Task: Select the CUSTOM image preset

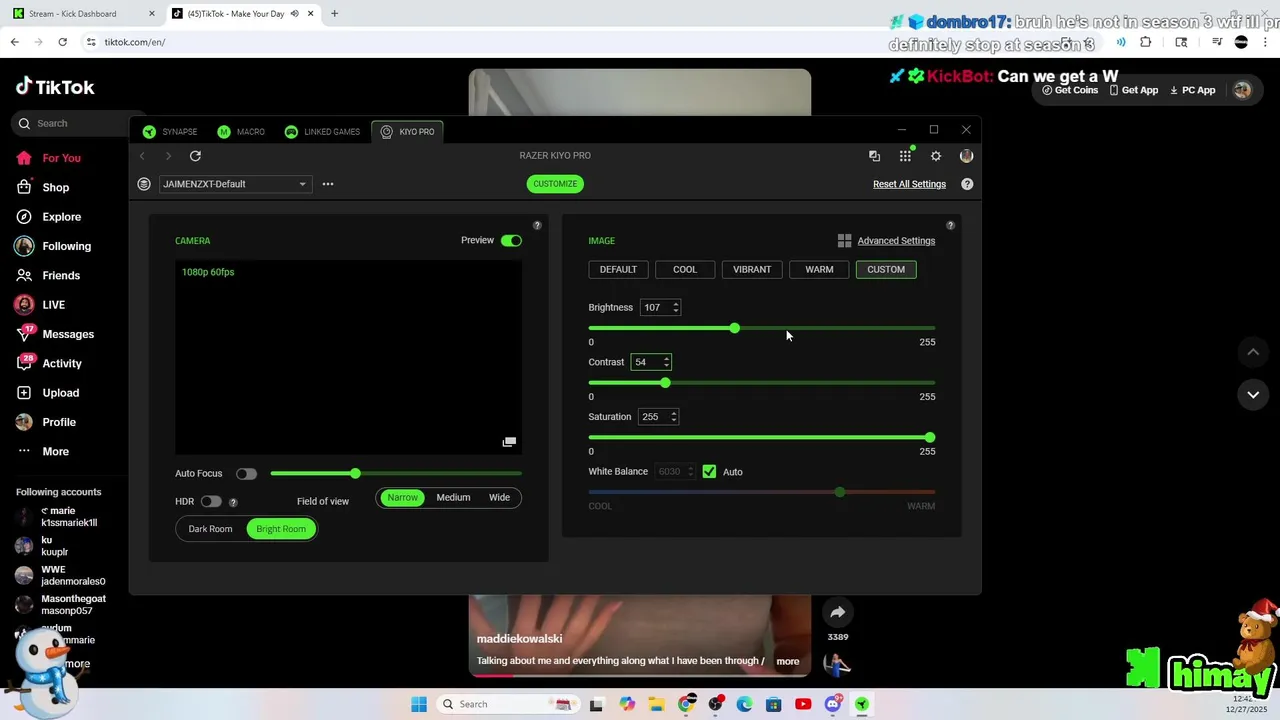Action: click(x=886, y=270)
